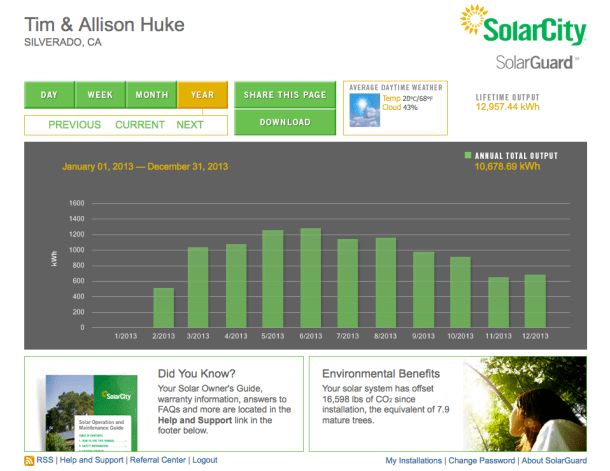The height and width of the screenshot is (471, 610).
Task: Click the 3/2013 bar in chart
Action: click(x=198, y=287)
